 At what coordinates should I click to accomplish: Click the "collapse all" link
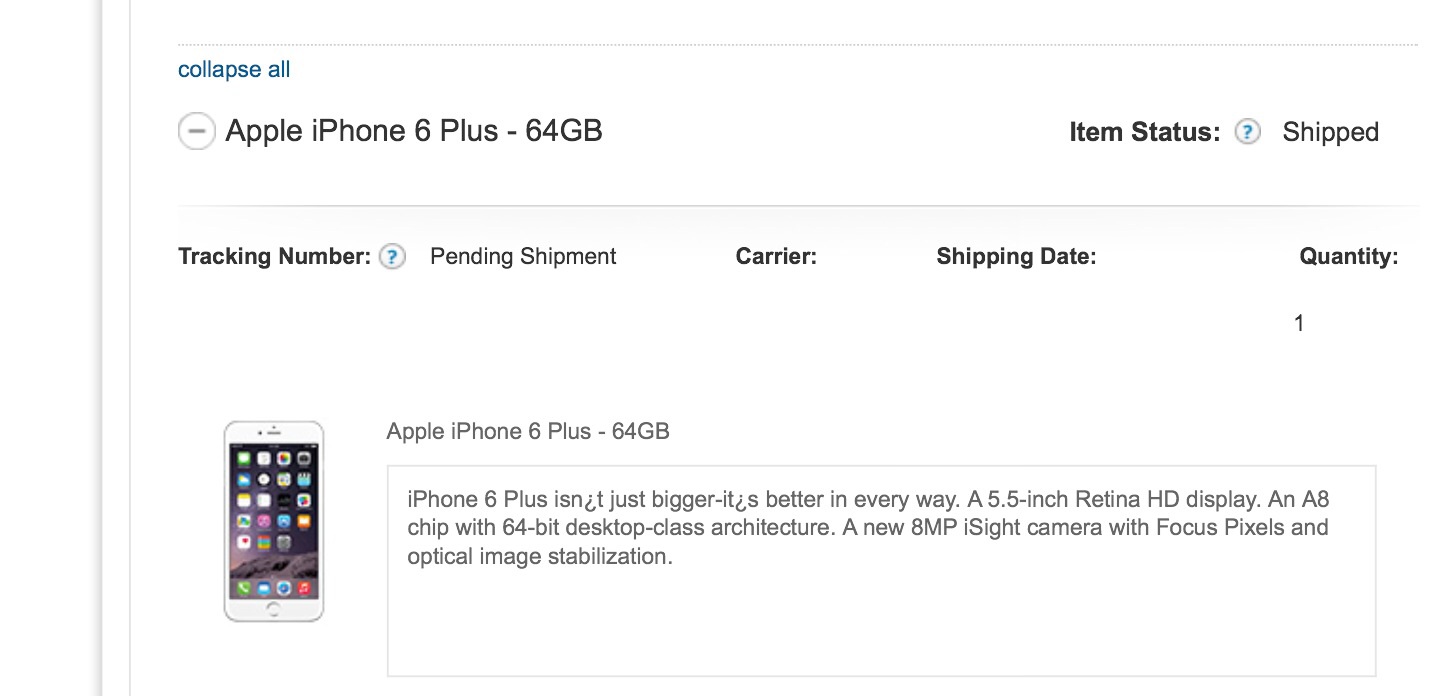click(234, 70)
